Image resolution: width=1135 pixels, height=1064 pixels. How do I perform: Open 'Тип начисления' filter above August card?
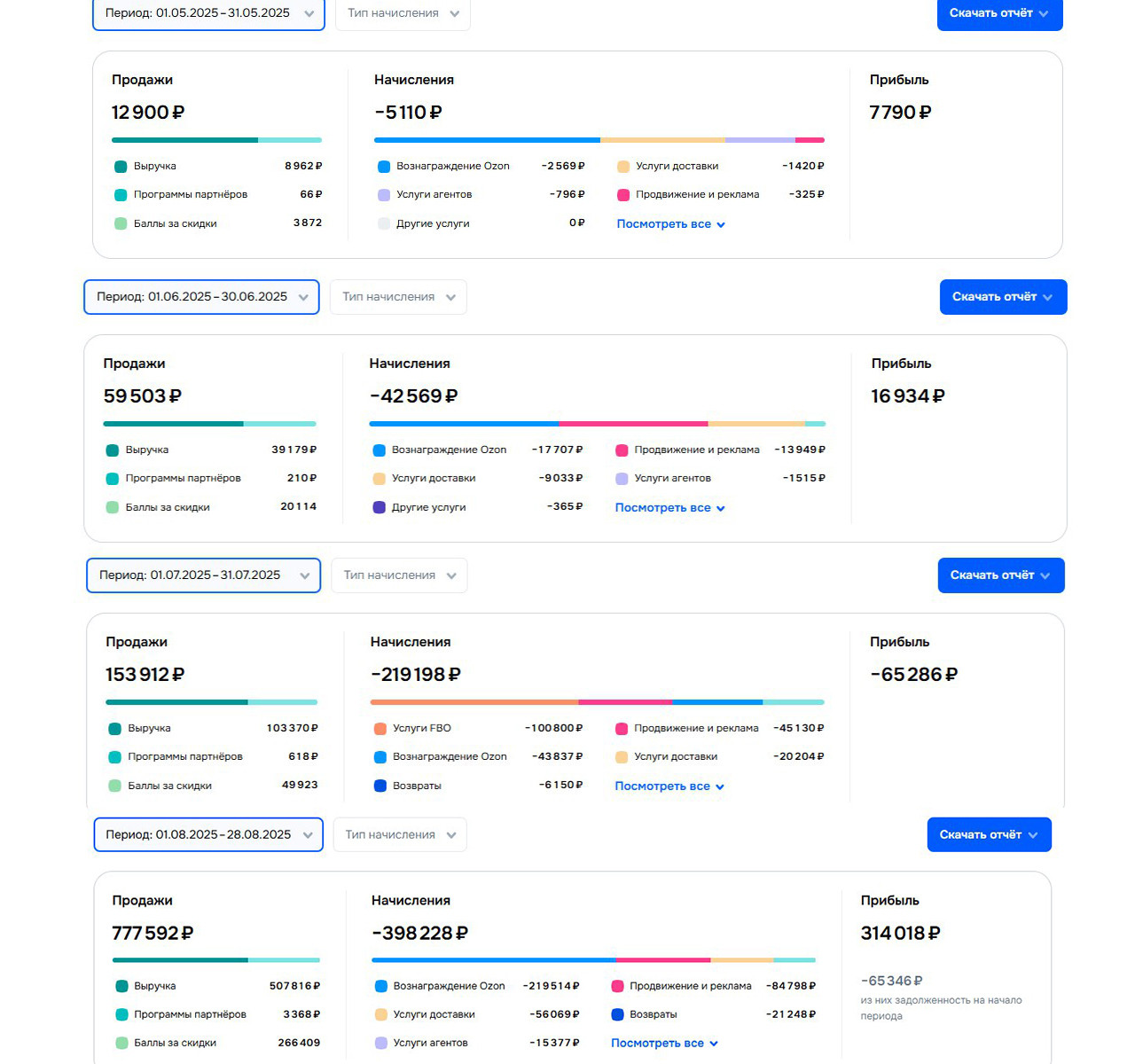[x=400, y=834]
